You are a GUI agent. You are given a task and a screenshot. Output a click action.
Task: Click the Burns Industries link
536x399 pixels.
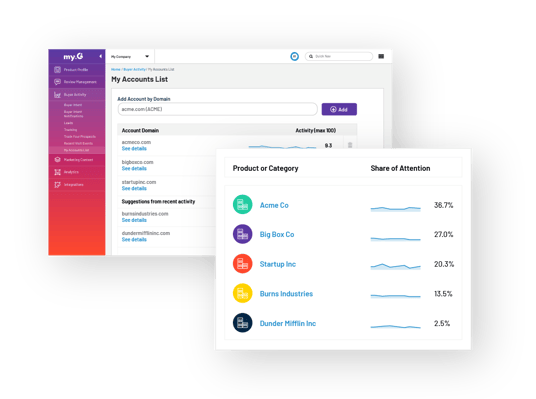pyautogui.click(x=286, y=294)
